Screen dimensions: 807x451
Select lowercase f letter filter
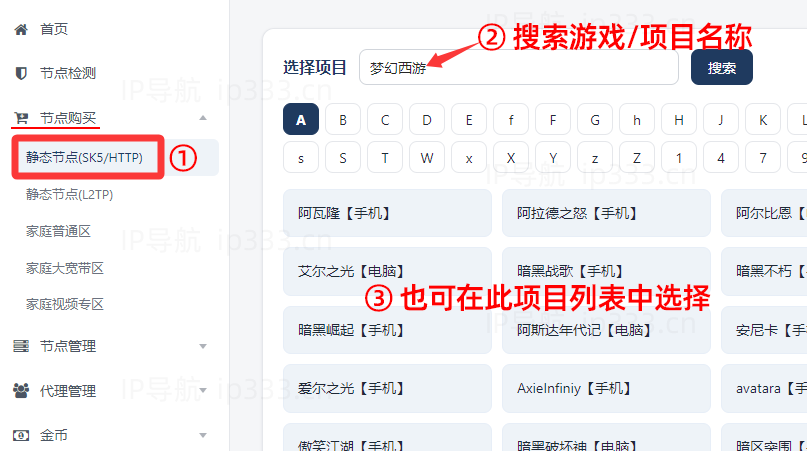[511, 119]
